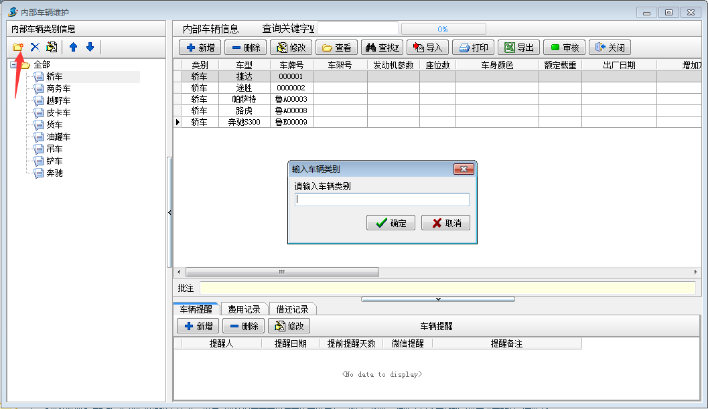Collapse the bottom panel using the chevron bar
The image size is (708, 409).
click(x=438, y=298)
